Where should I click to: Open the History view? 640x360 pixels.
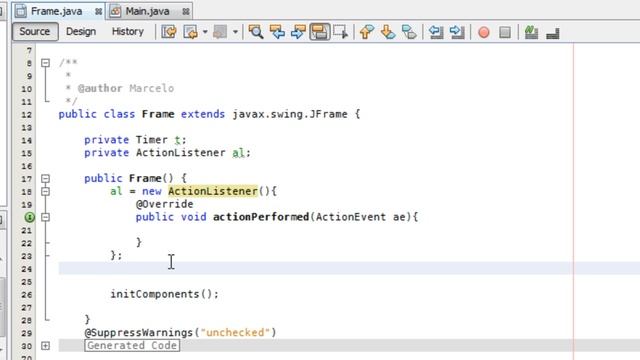tap(128, 31)
